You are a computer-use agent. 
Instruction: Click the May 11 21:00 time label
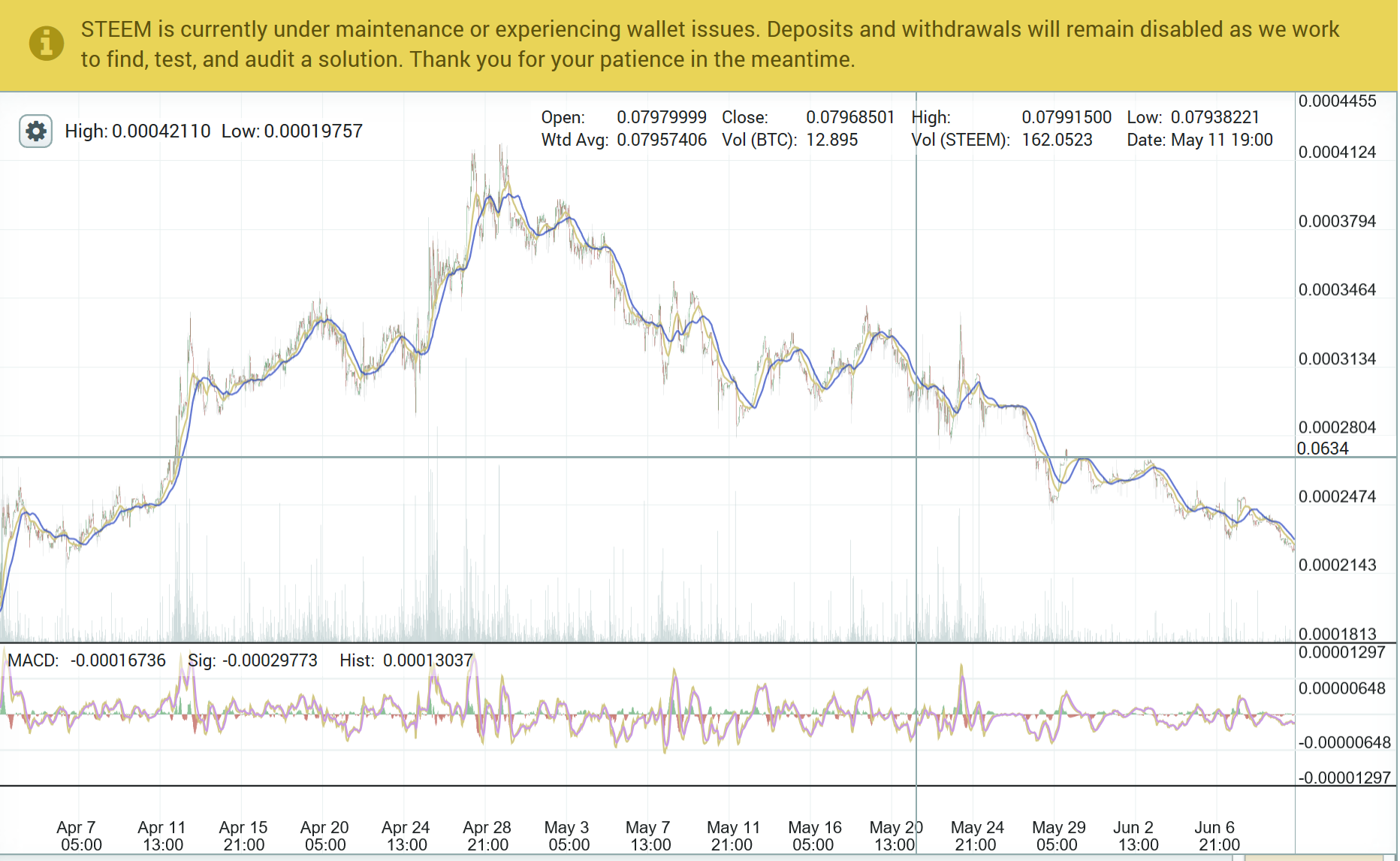coord(733,836)
